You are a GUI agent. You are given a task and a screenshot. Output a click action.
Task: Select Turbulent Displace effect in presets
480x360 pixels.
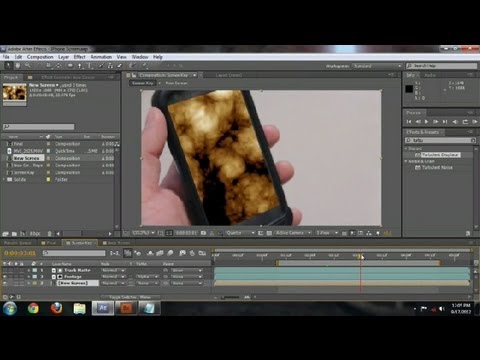440,155
